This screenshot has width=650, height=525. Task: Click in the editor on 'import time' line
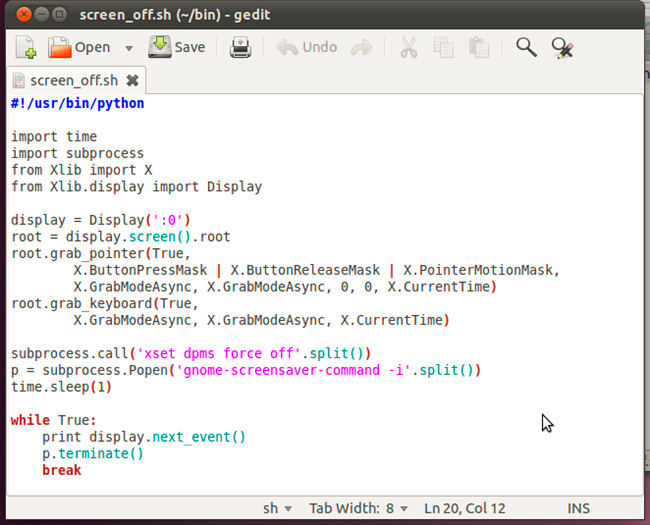click(54, 136)
